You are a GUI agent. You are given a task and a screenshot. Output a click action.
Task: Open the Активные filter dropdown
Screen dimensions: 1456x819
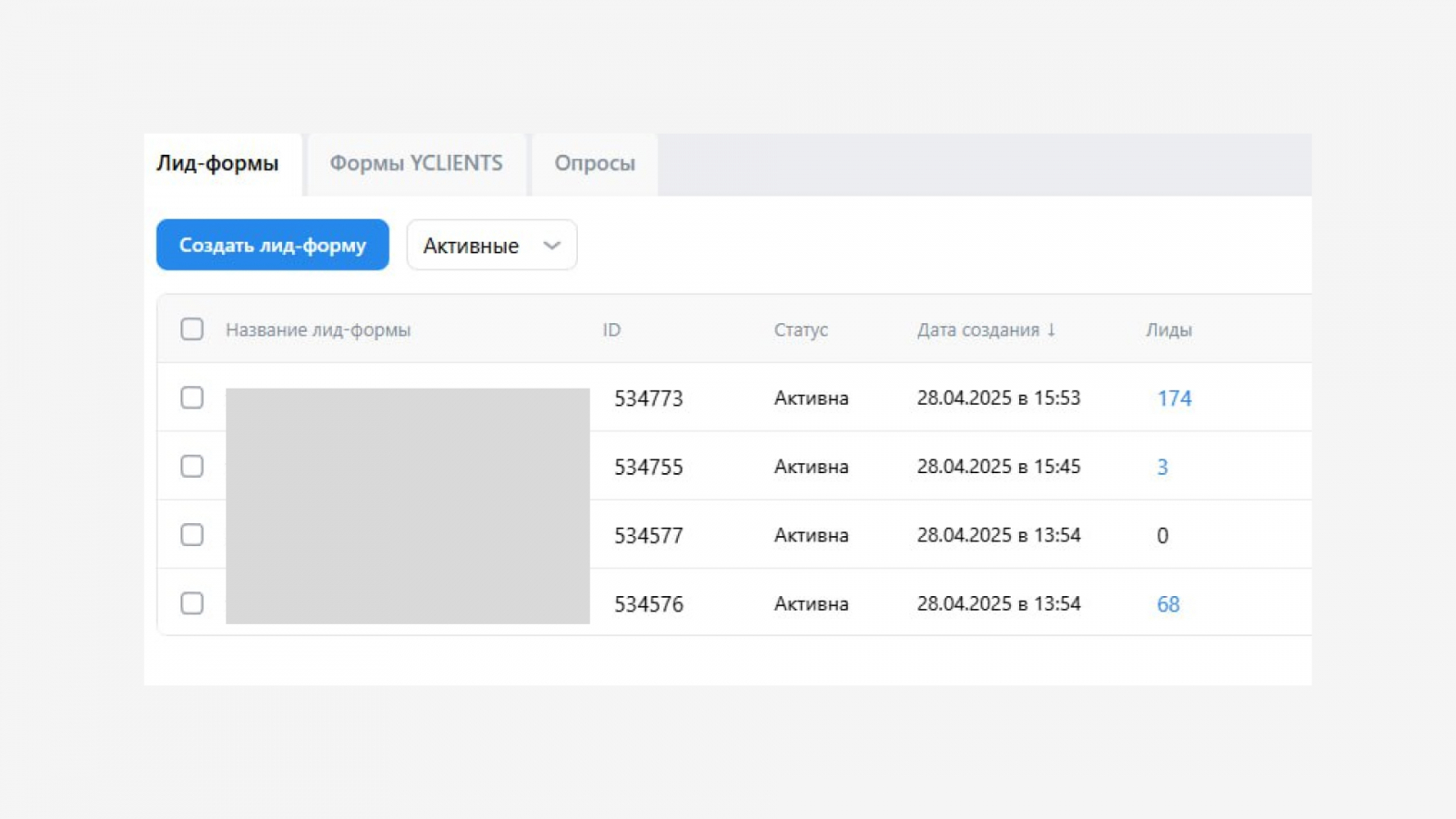491,245
